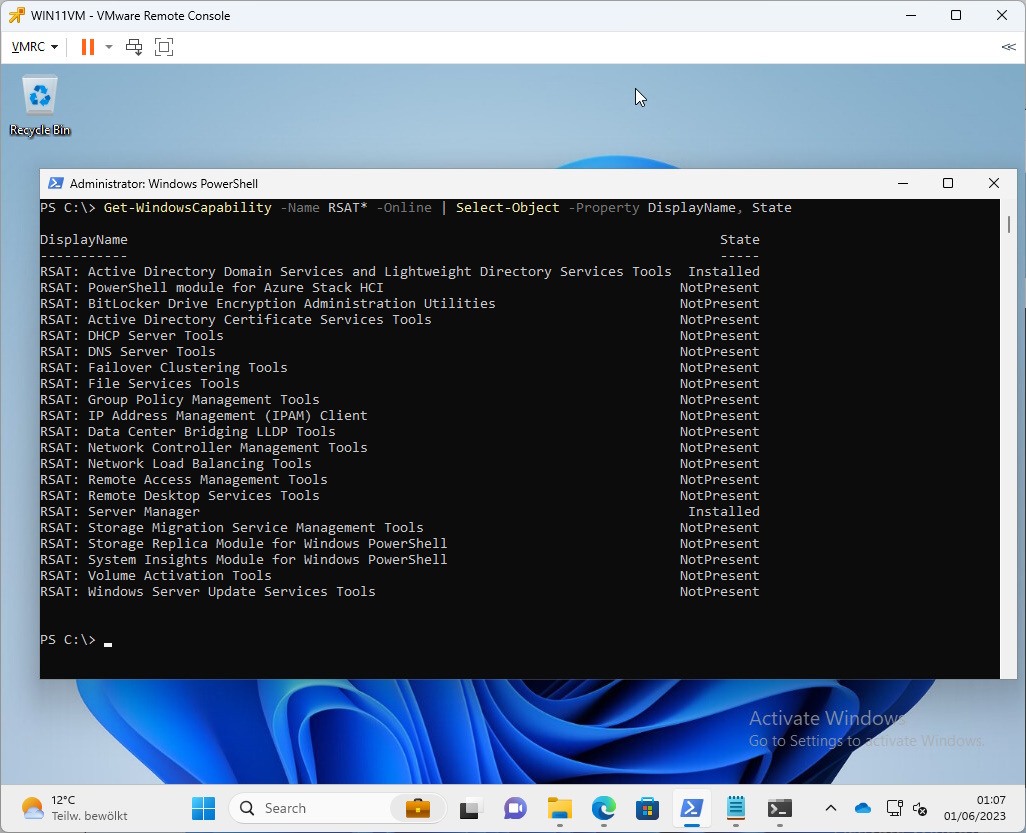
Task: Open the weather widget showing 12°C
Action: [75, 808]
